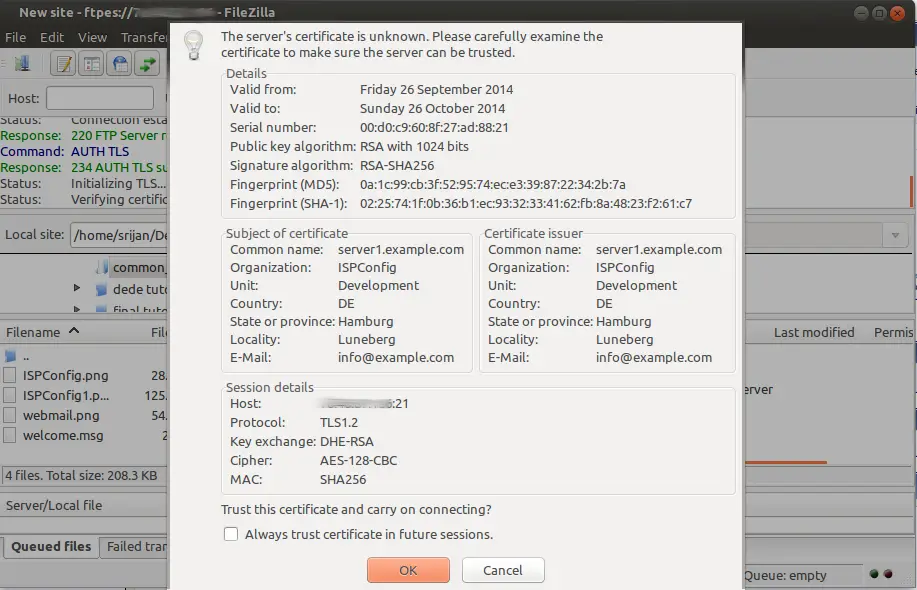
Task: Click the Last modified column header
Action: coord(814,332)
